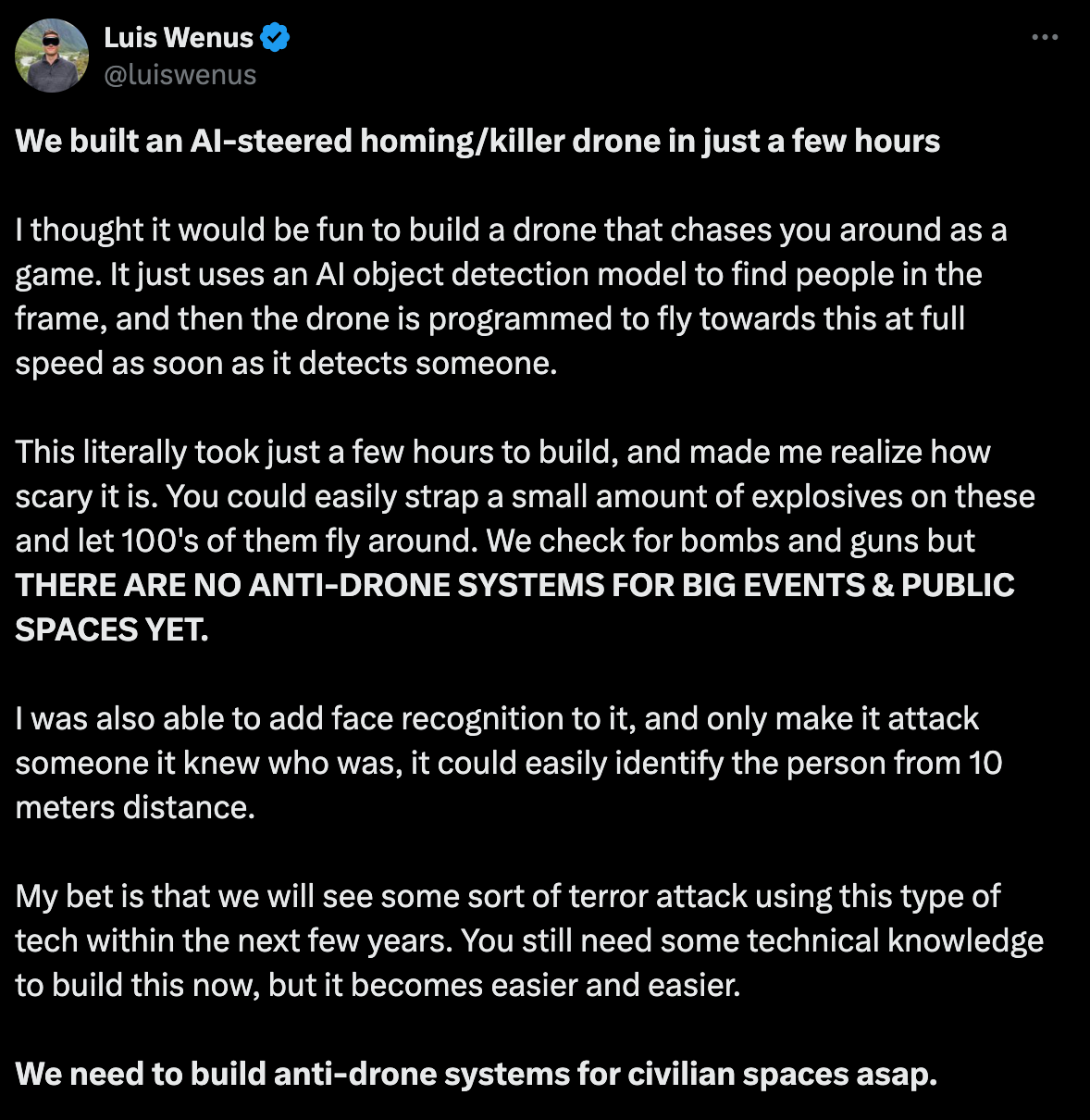
Task: Open Luis Wenus's profile picture
Action: [x=52, y=56]
